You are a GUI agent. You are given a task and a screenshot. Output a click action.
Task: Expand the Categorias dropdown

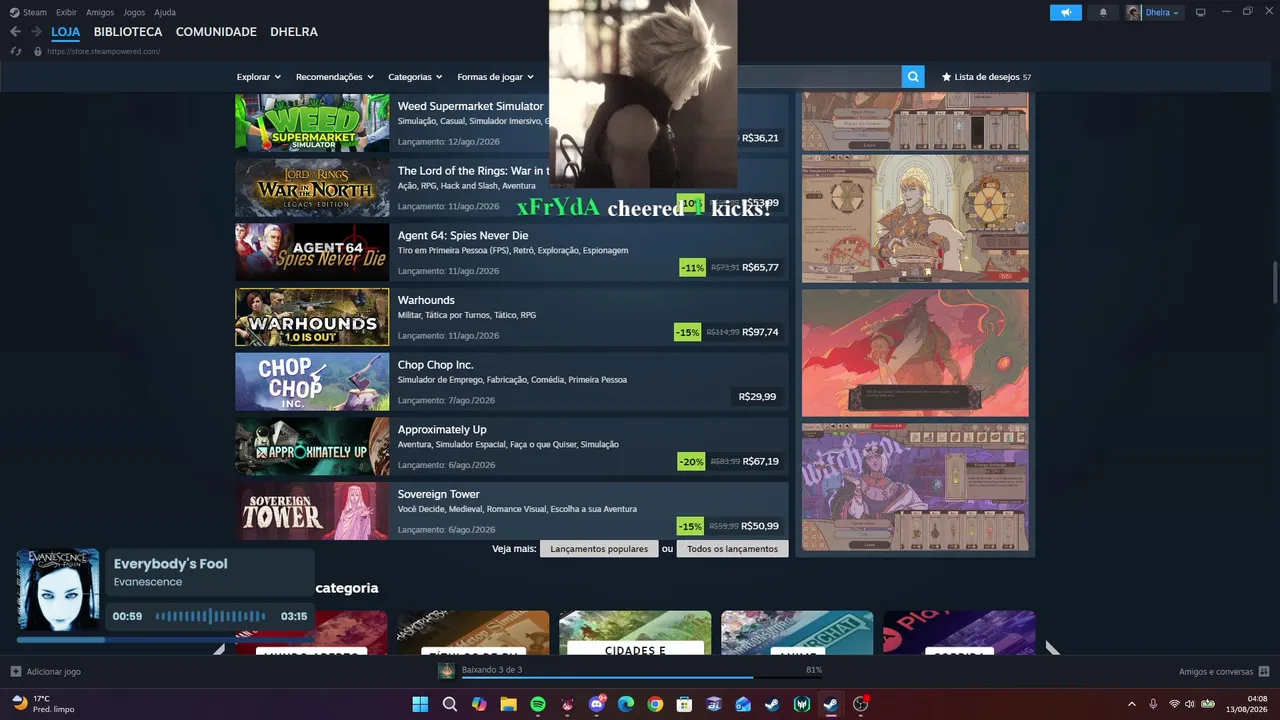click(416, 77)
